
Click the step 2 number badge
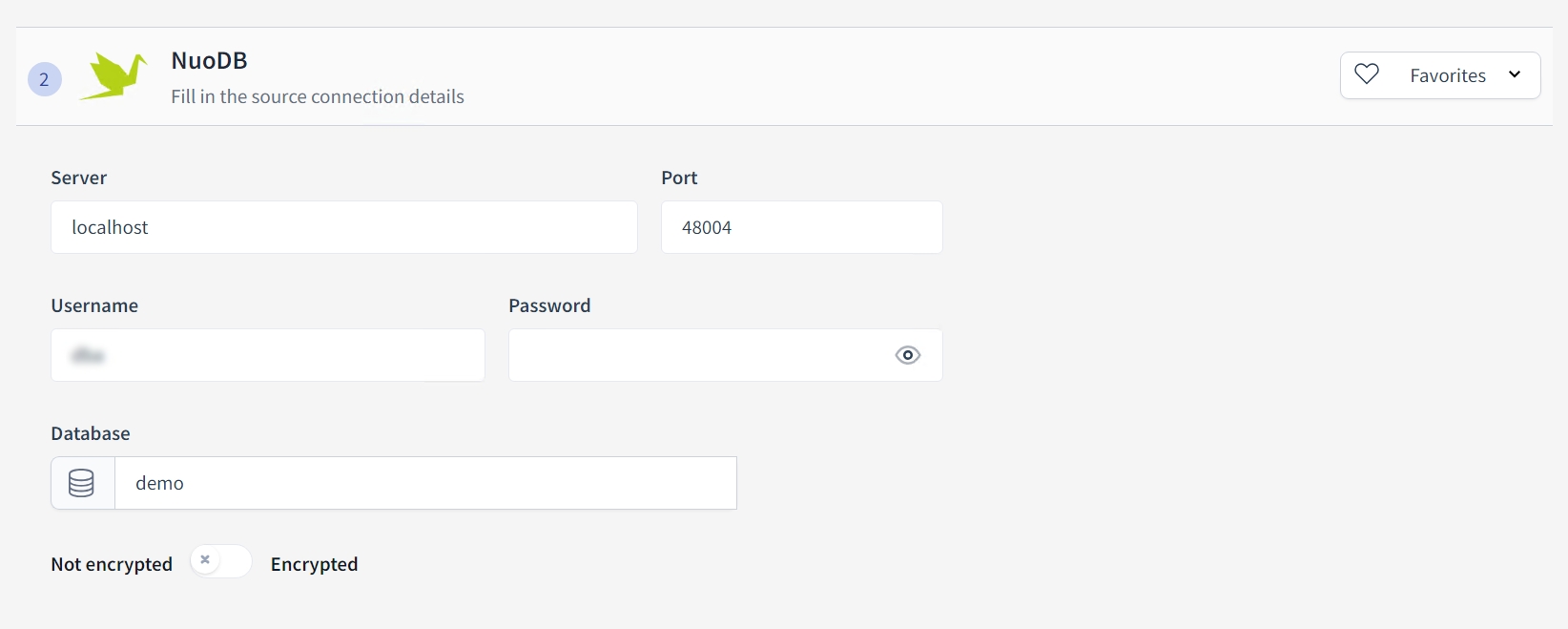click(45, 79)
